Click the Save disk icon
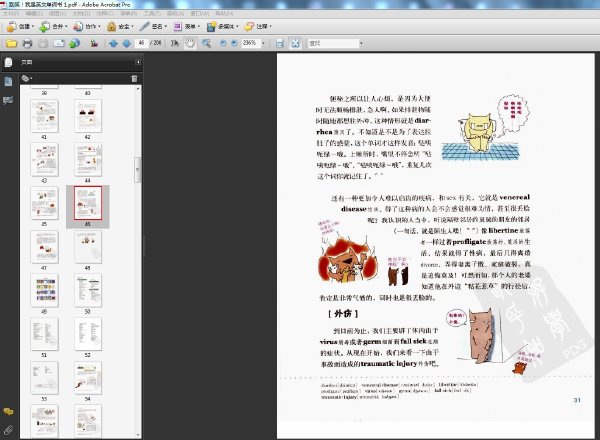The height and width of the screenshot is (440, 600). click(x=43, y=43)
